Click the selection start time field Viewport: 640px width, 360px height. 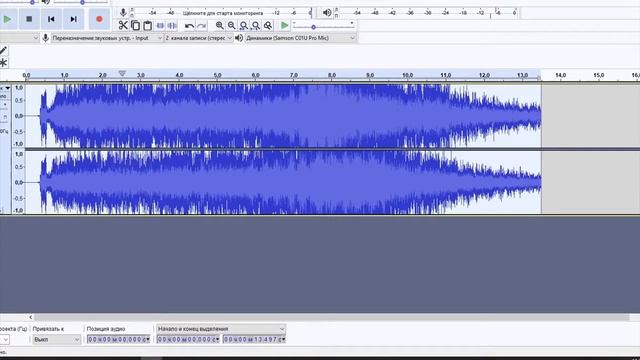(188, 339)
